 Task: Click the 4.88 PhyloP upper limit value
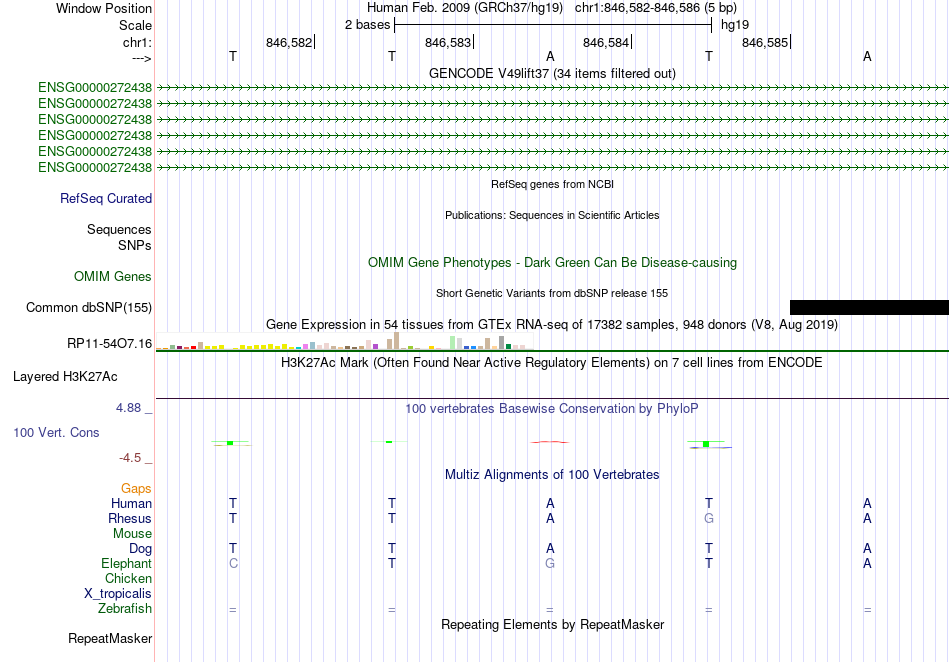click(128, 408)
